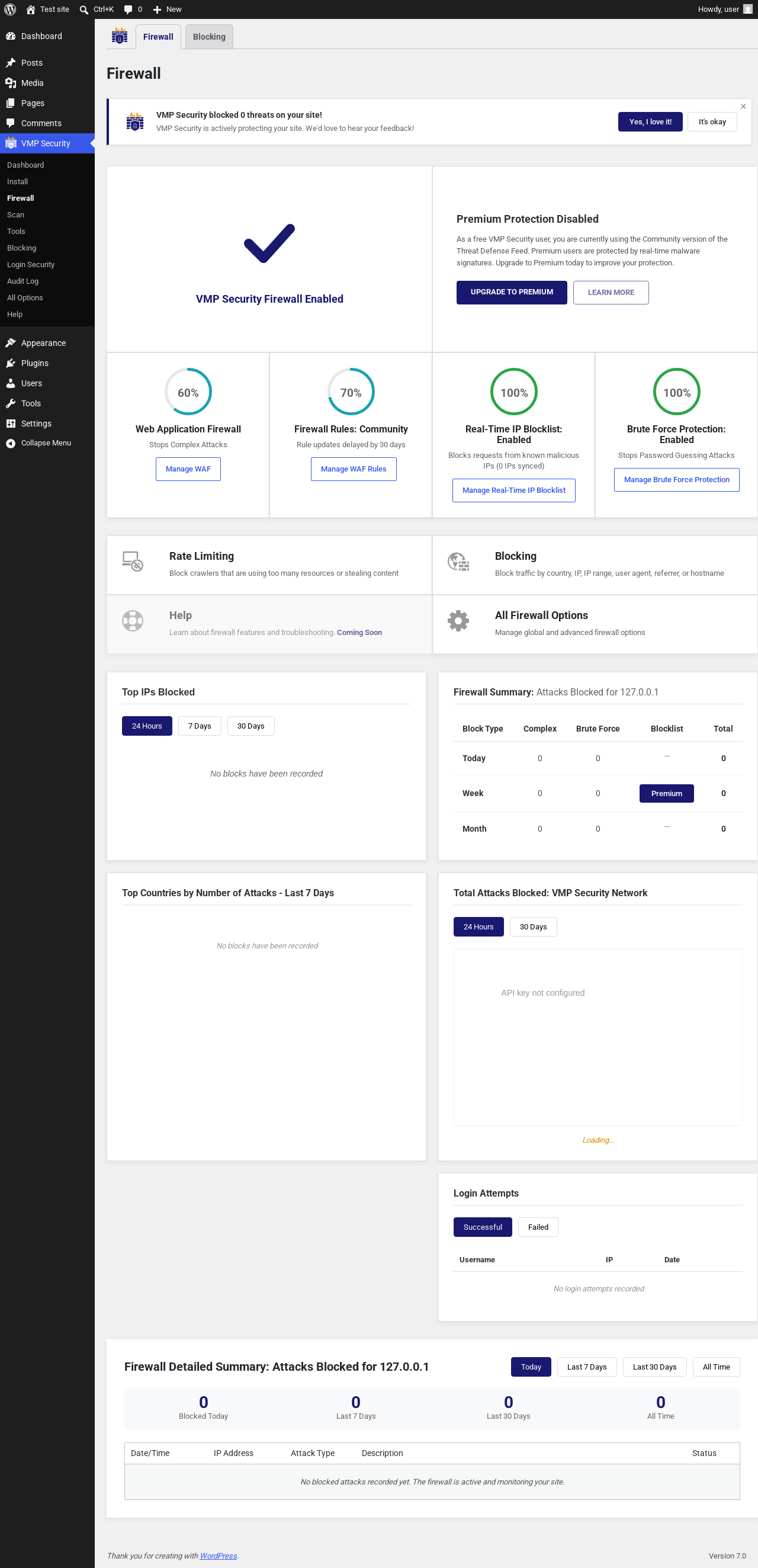The height and width of the screenshot is (1568, 758).
Task: Open the comments bubble icon in admin bar
Action: pyautogui.click(x=128, y=9)
